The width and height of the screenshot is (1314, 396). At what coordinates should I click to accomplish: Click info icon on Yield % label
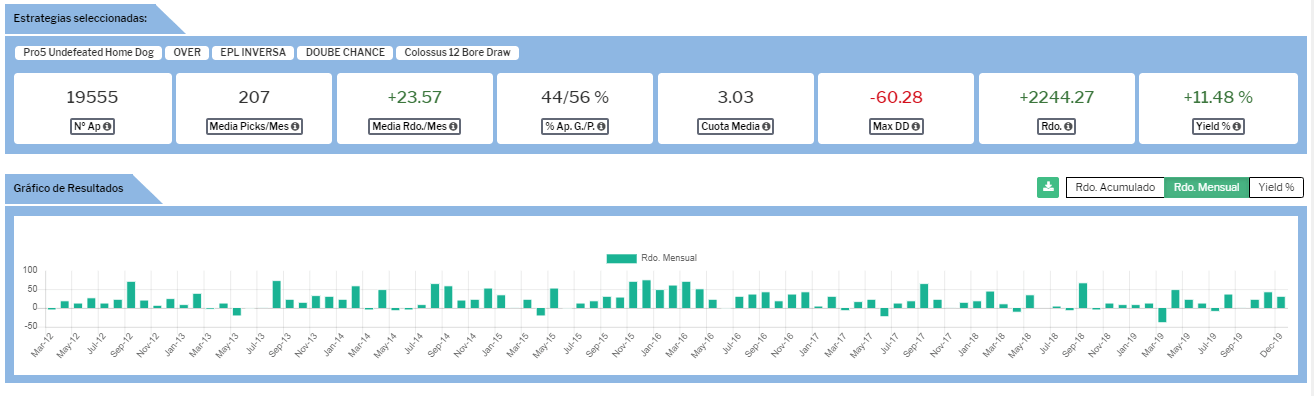tap(1238, 127)
